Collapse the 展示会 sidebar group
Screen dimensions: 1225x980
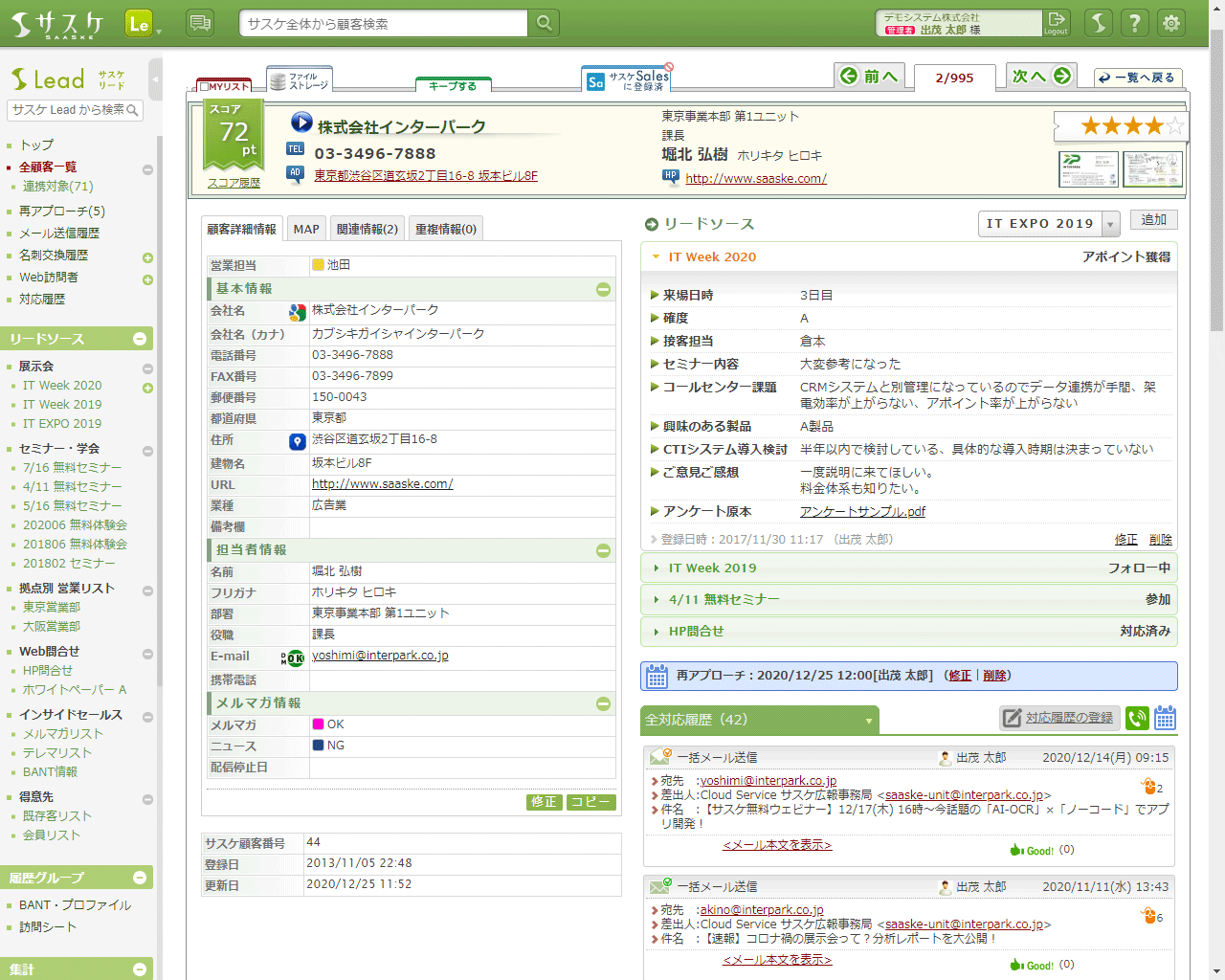coord(147,368)
